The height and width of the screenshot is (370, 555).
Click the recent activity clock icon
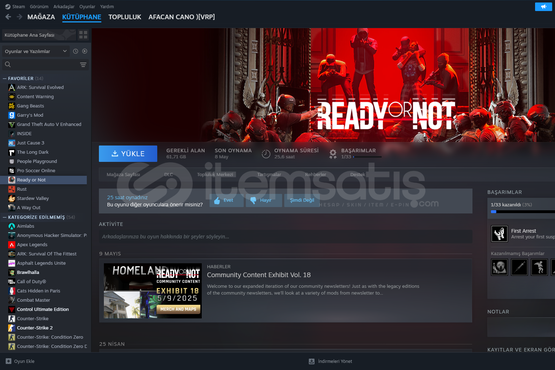click(75, 51)
